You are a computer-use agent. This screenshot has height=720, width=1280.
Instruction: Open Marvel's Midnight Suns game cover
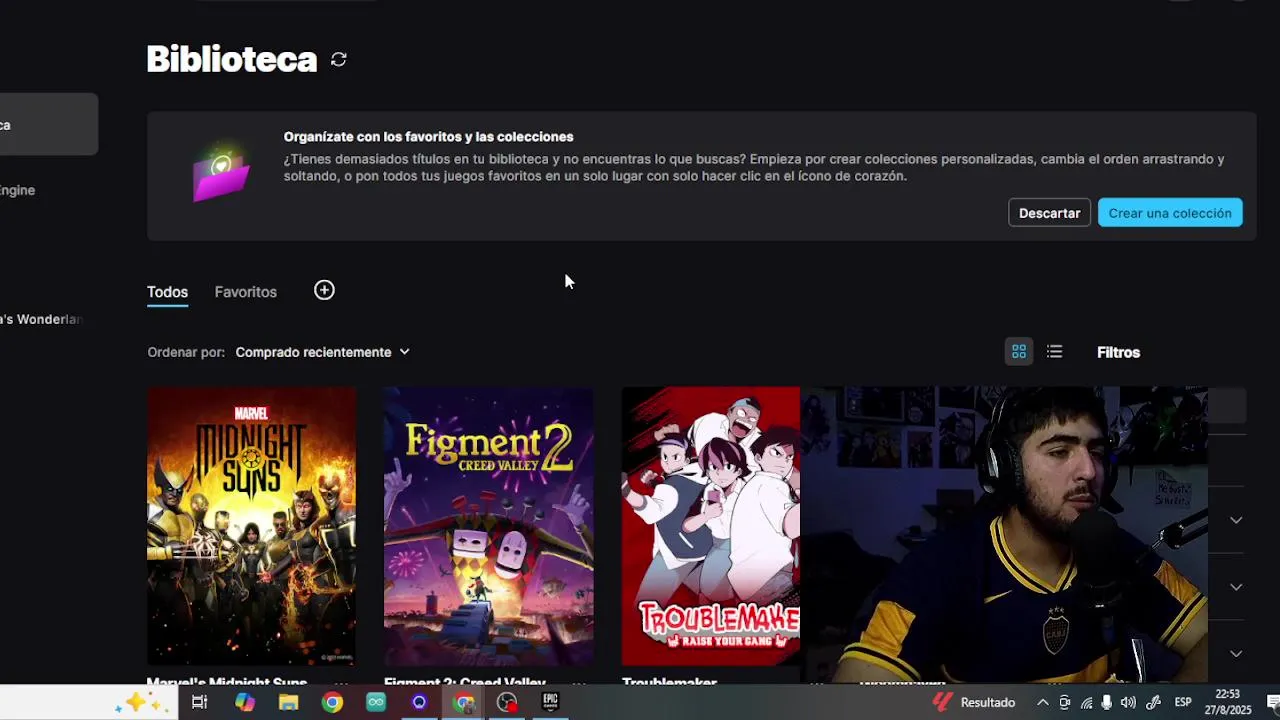tap(251, 526)
